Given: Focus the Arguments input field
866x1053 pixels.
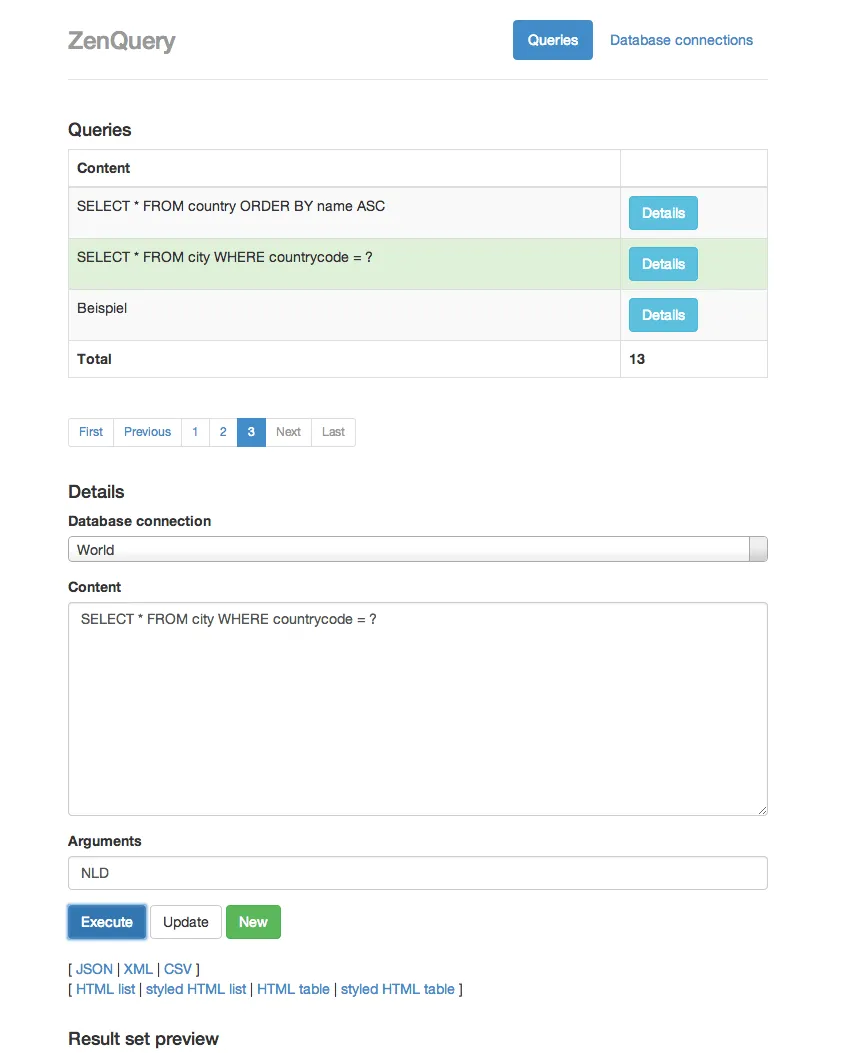Looking at the screenshot, I should [x=417, y=873].
